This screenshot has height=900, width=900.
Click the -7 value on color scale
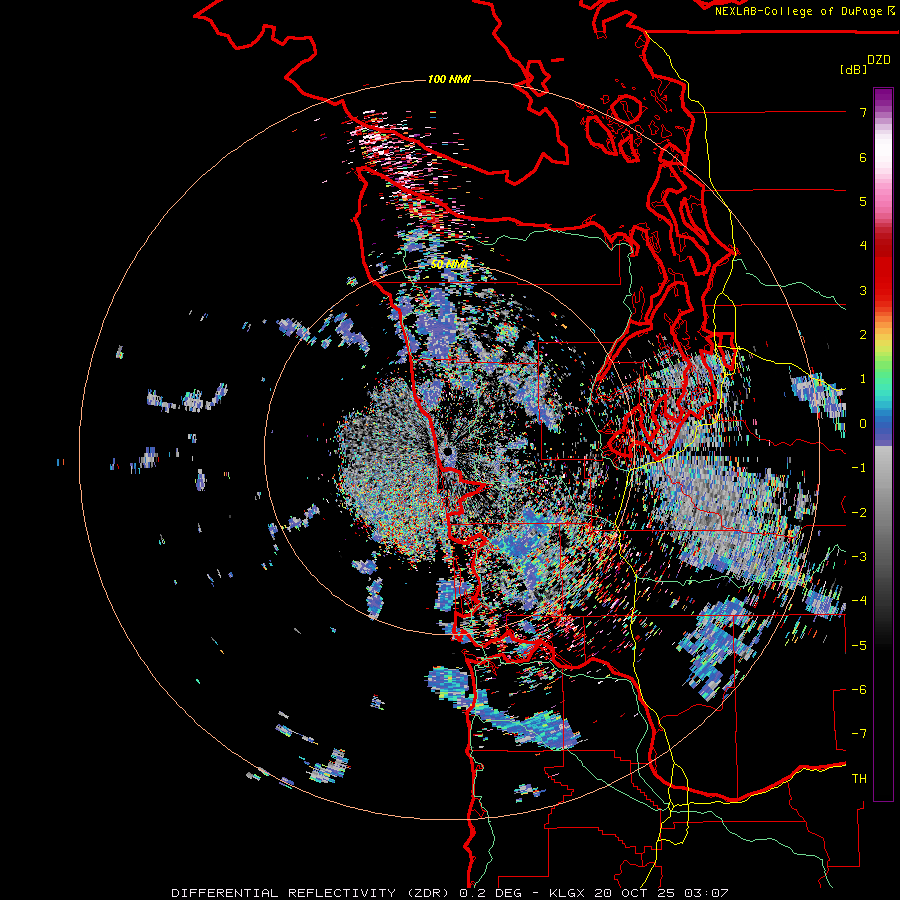click(x=859, y=734)
